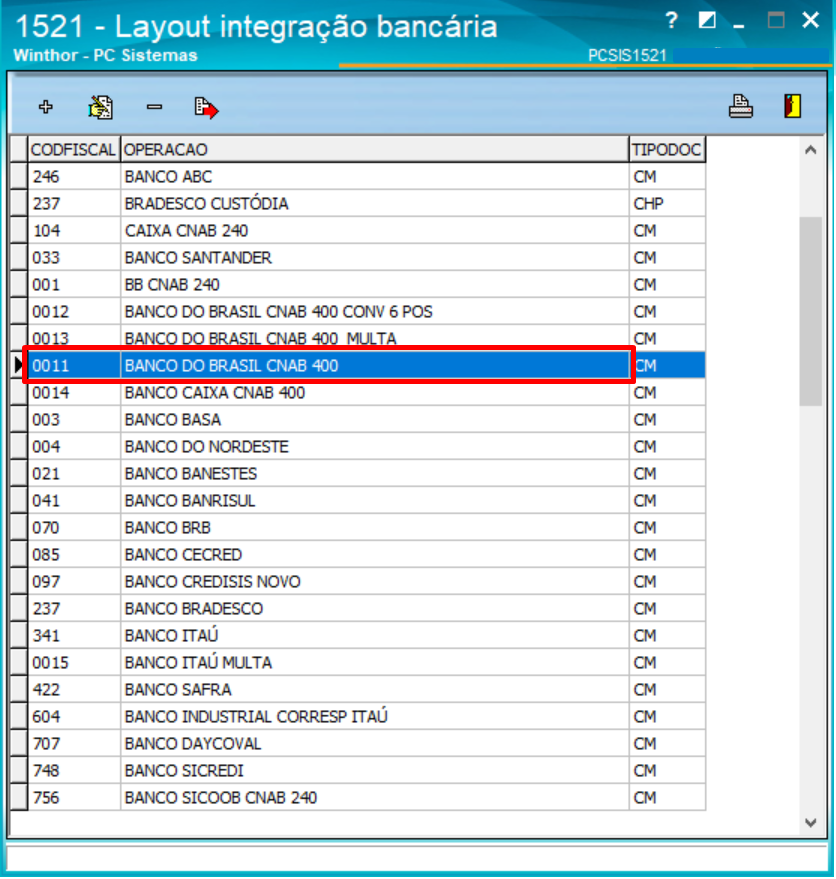Click the row selector beside BANCO SICREDI
836x879 pixels.
19,770
